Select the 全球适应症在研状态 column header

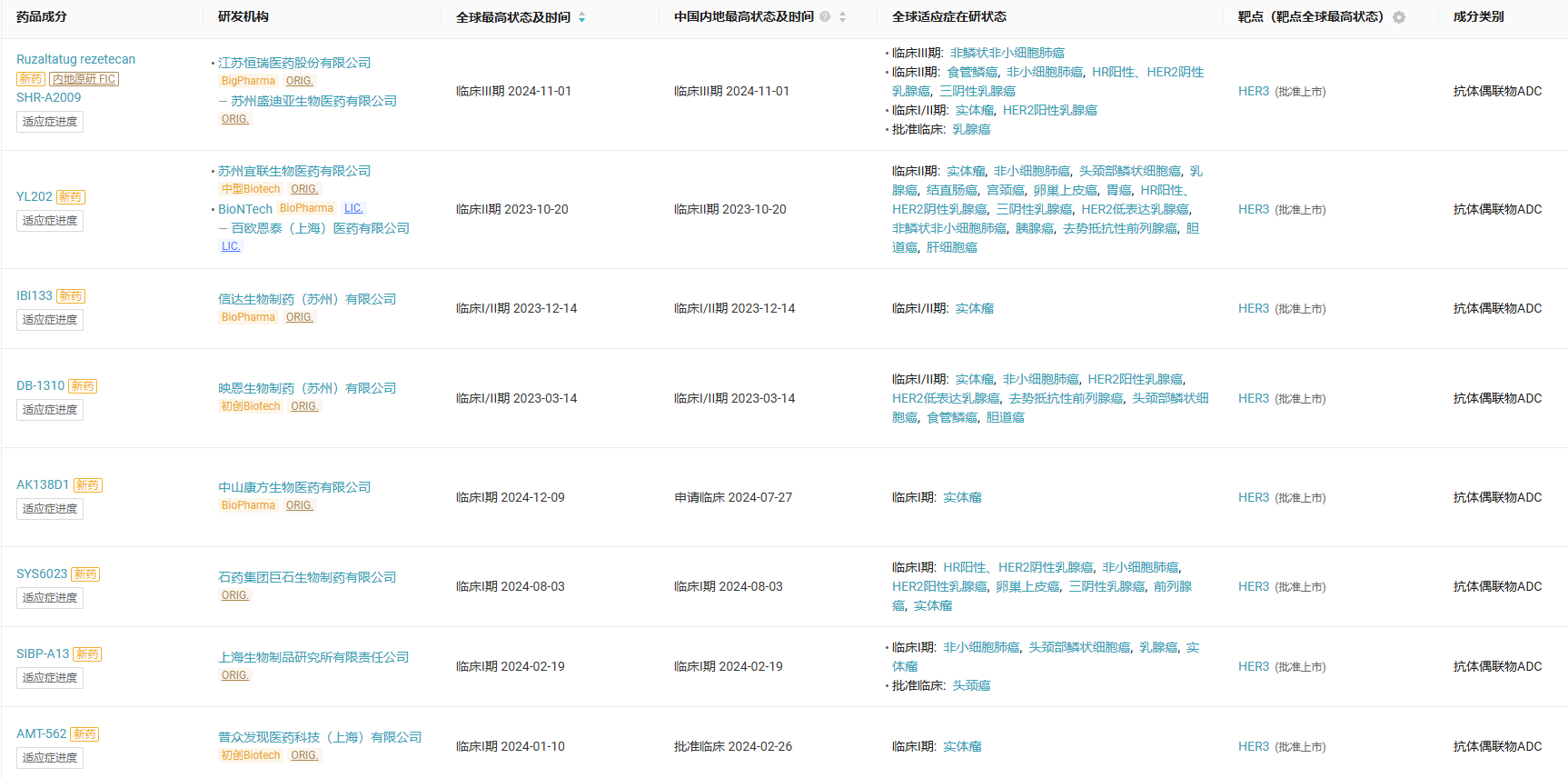(949, 16)
